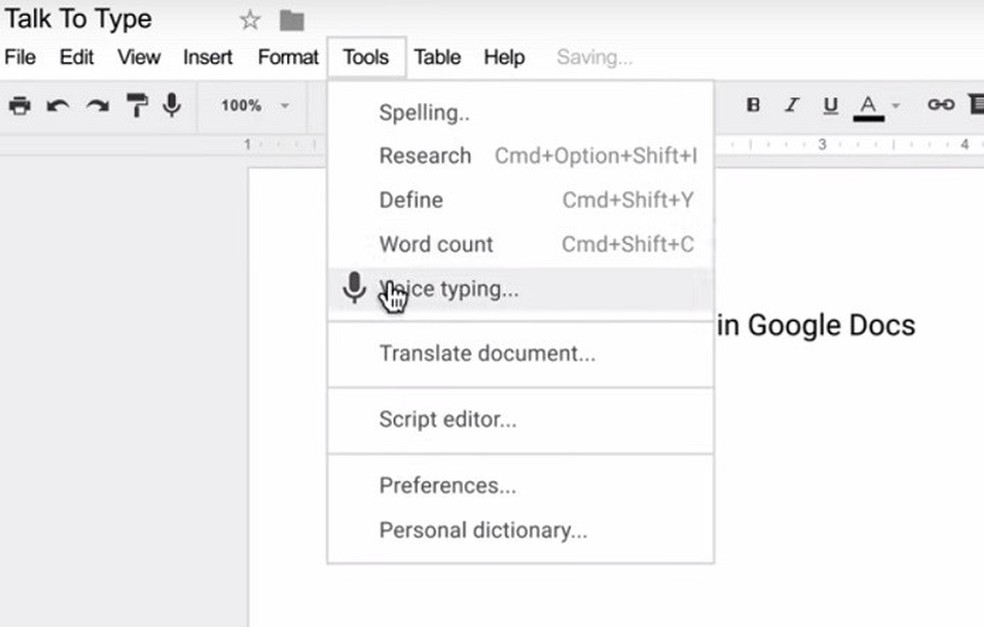Open the 100% zoom dropdown
This screenshot has width=984, height=627.
point(254,105)
